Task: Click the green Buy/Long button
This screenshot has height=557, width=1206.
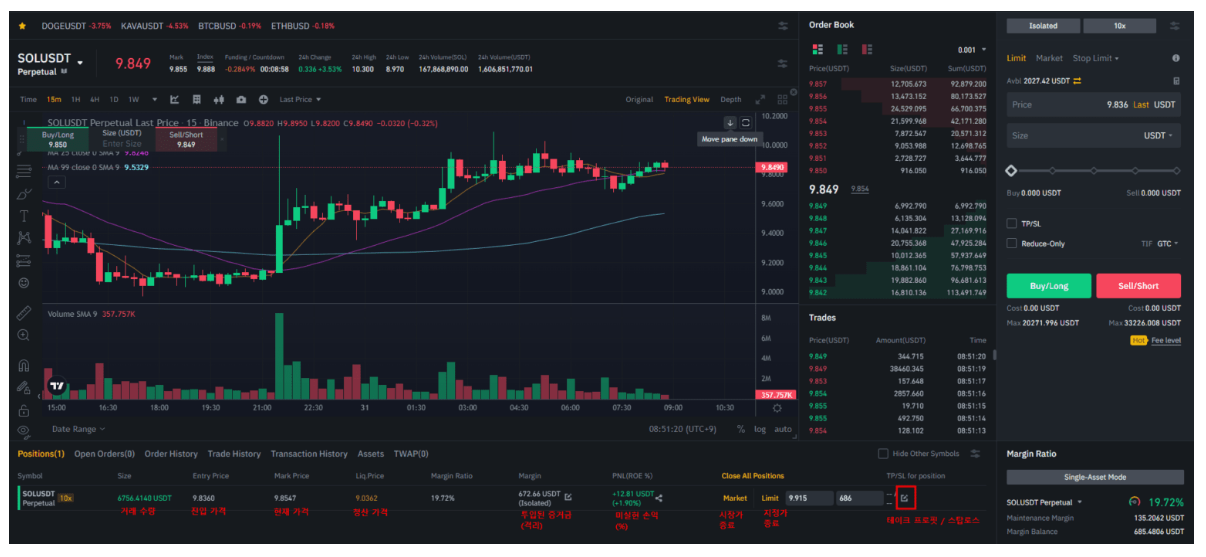Action: pos(1048,286)
